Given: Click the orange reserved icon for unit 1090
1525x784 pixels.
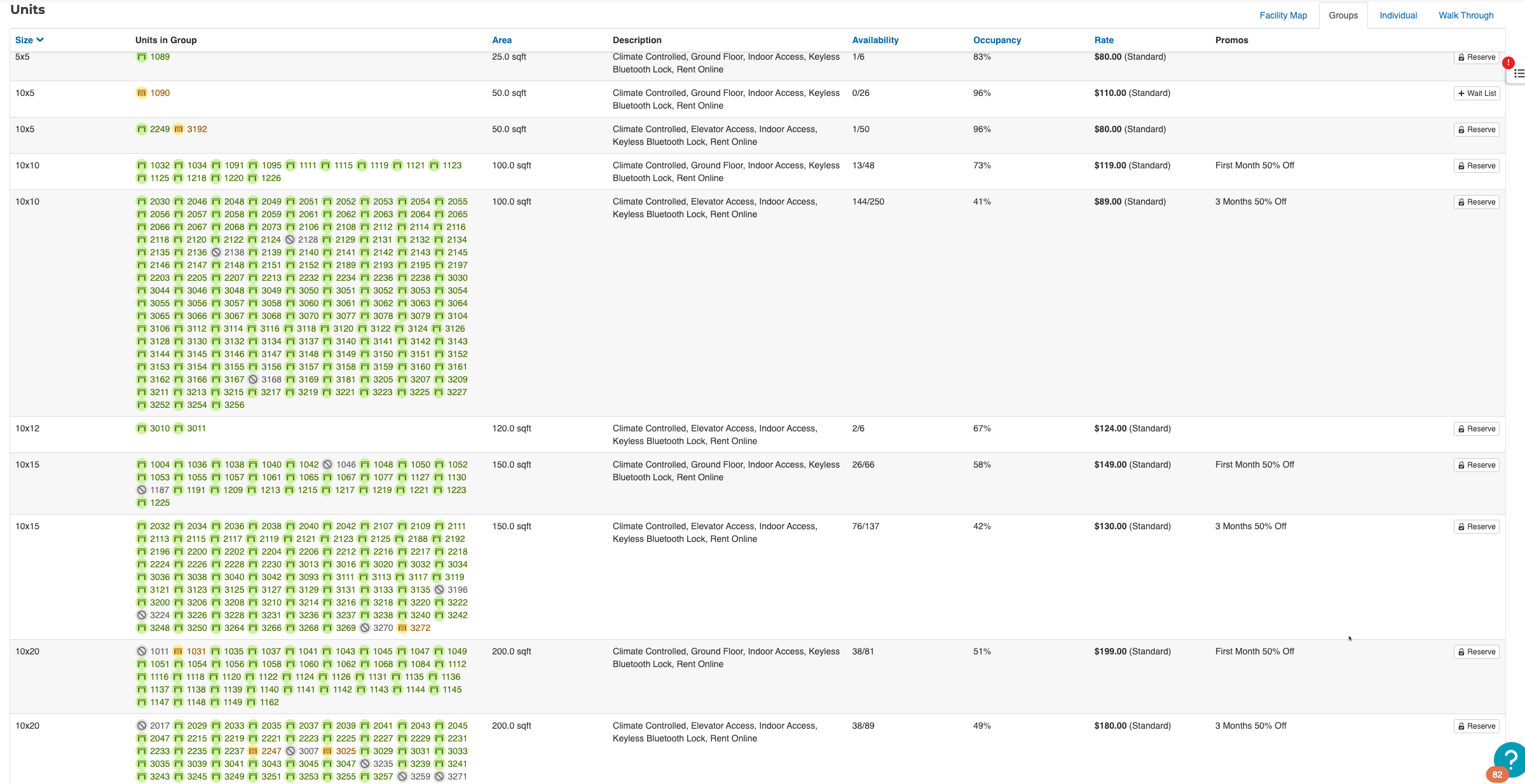Looking at the screenshot, I should click(x=141, y=93).
